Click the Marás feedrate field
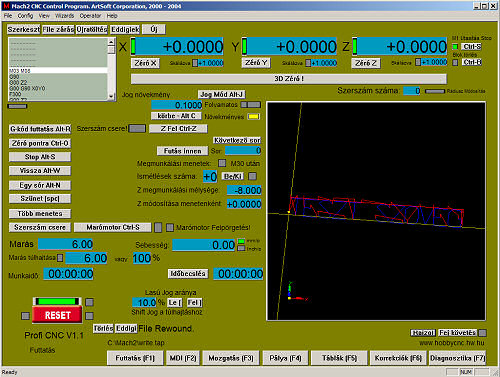Viewport: 500px width, 377px height. click(x=65, y=244)
